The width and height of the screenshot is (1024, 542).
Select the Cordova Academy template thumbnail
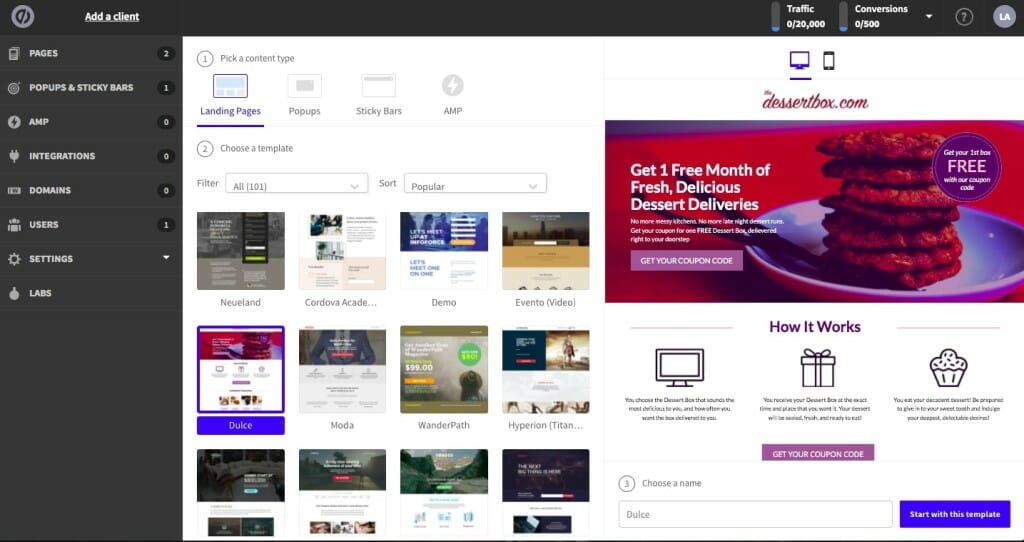coord(342,251)
